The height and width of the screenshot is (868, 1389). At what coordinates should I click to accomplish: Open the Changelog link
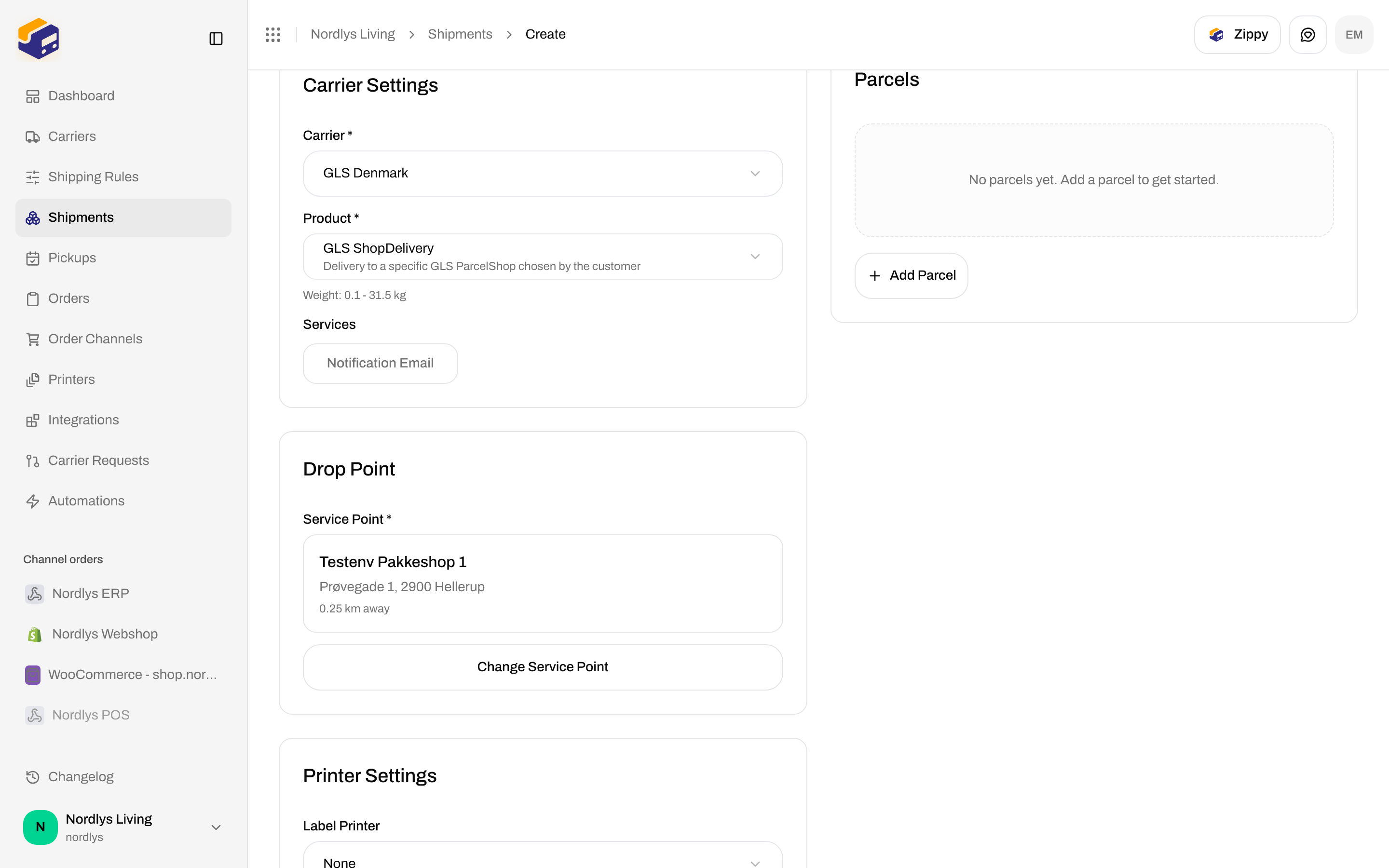pyautogui.click(x=123, y=777)
